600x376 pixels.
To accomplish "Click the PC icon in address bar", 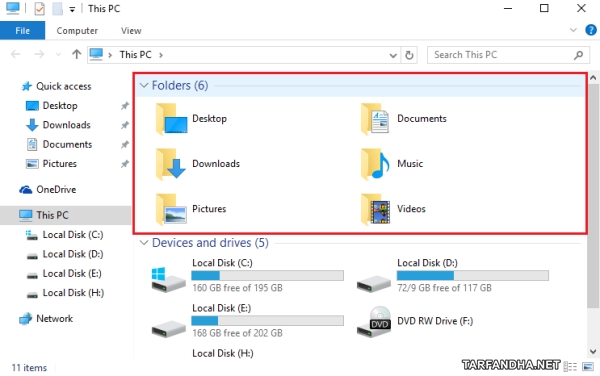I will (x=96, y=55).
